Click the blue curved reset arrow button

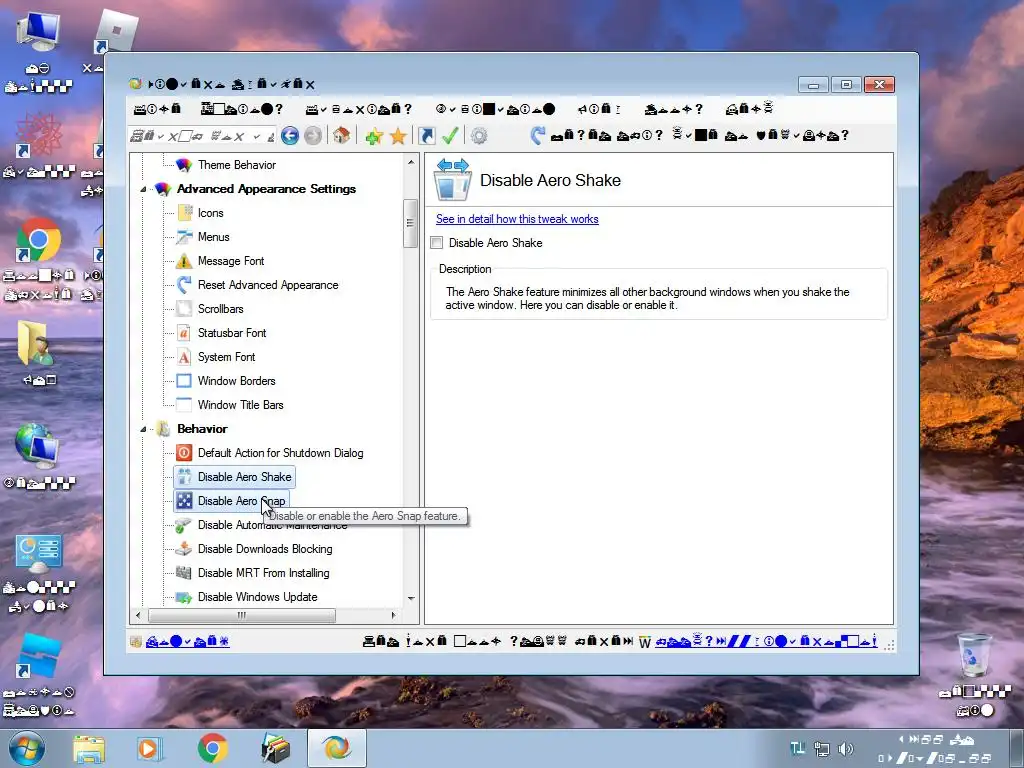pyautogui.click(x=537, y=135)
